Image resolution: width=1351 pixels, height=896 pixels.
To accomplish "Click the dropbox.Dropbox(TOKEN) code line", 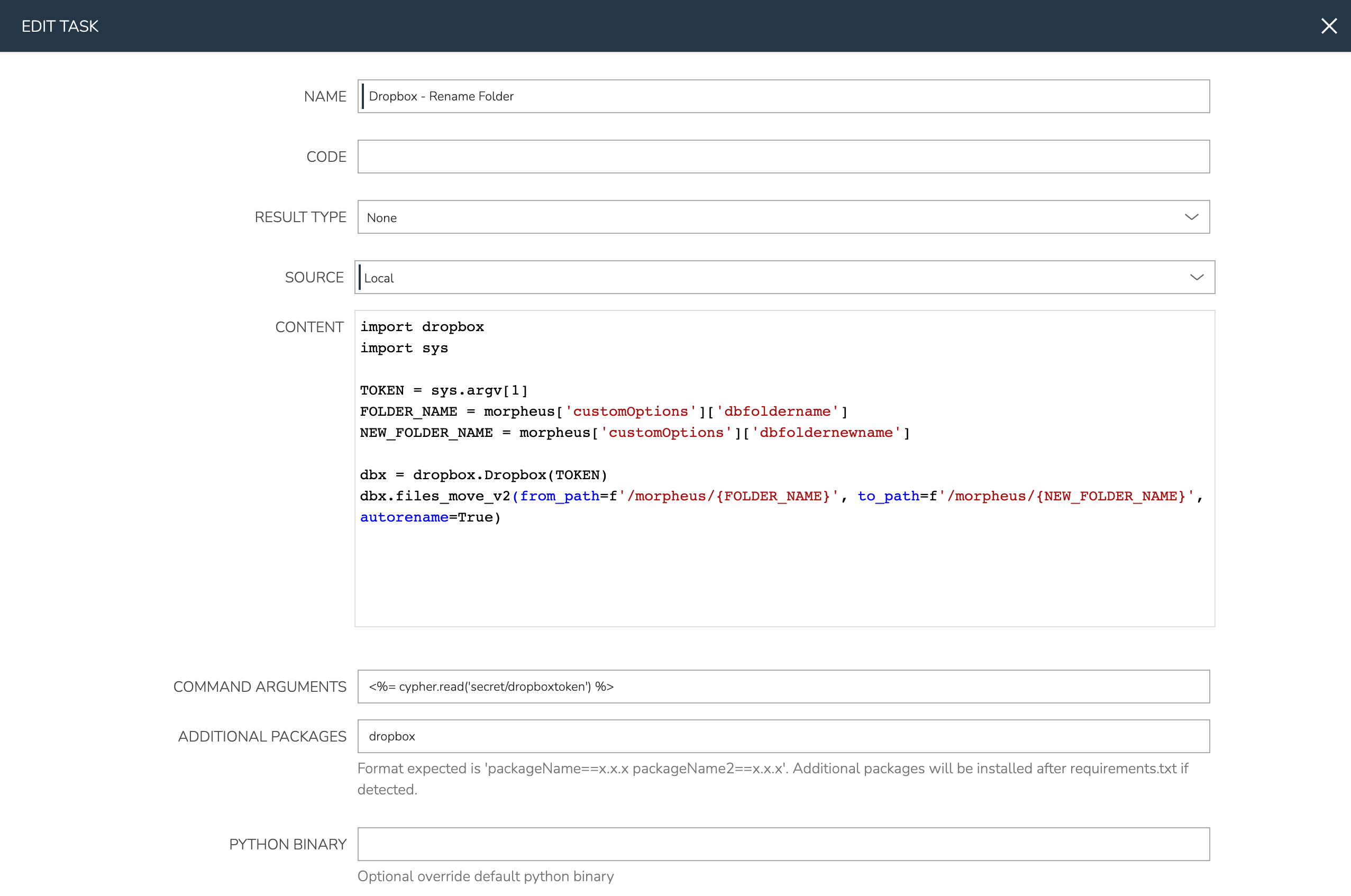I will [x=483, y=475].
